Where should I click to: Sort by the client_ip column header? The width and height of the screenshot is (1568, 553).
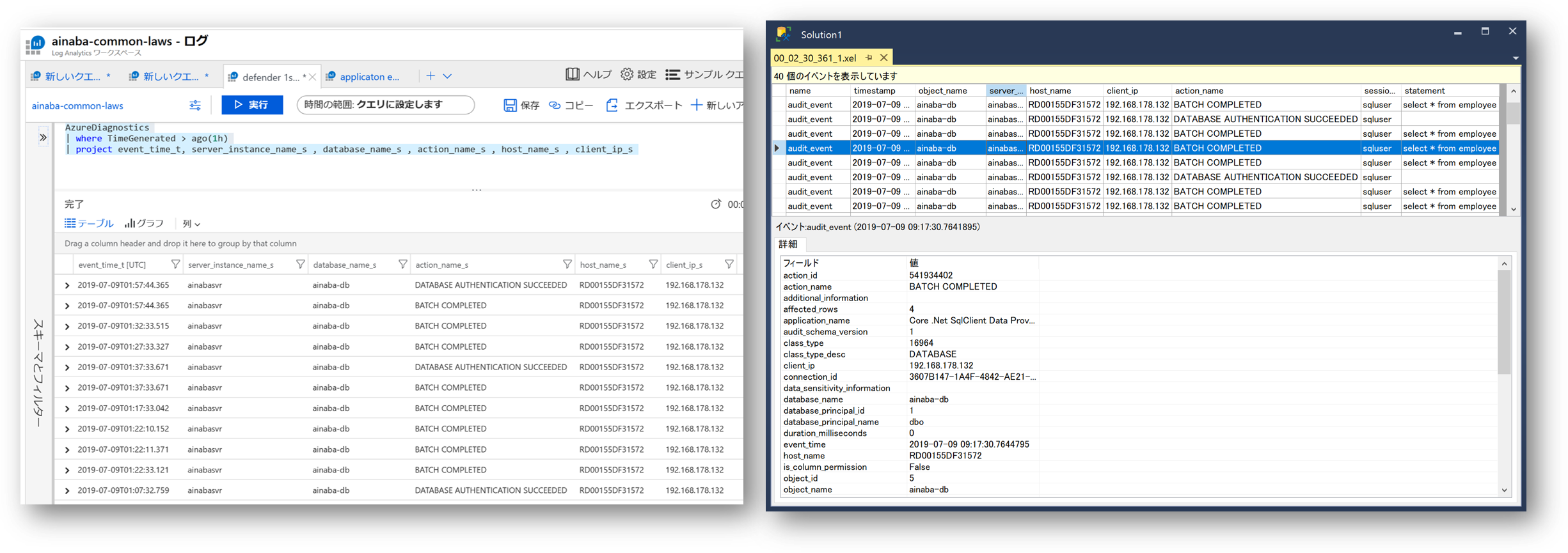coord(1137,91)
